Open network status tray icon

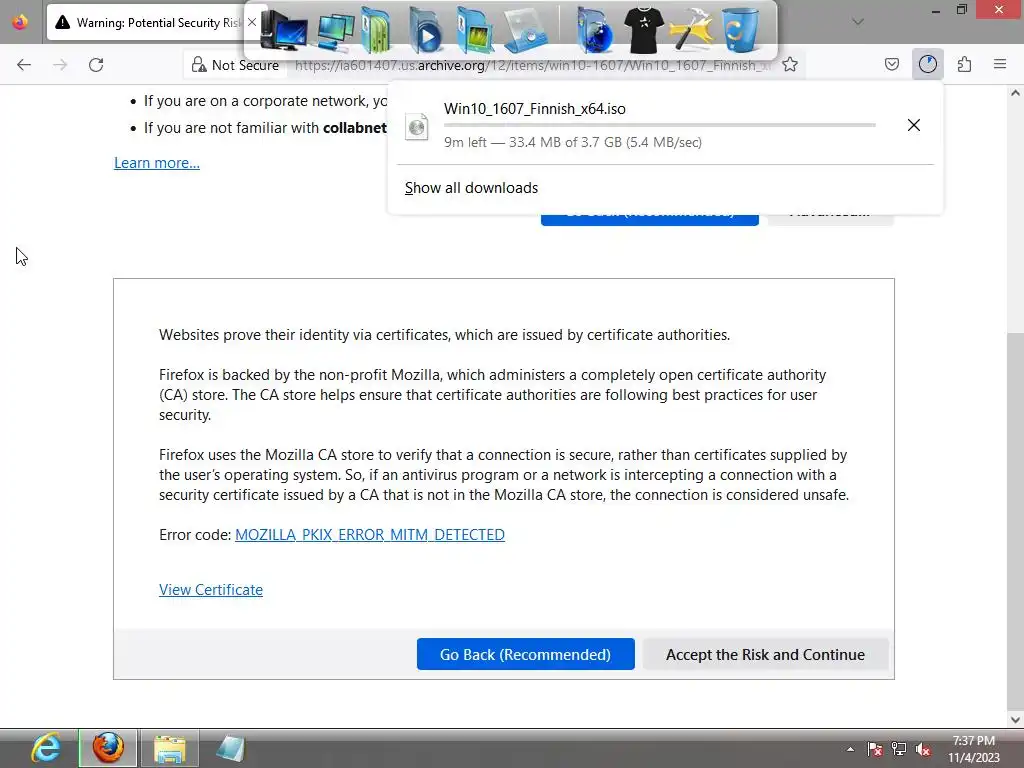(x=899, y=749)
